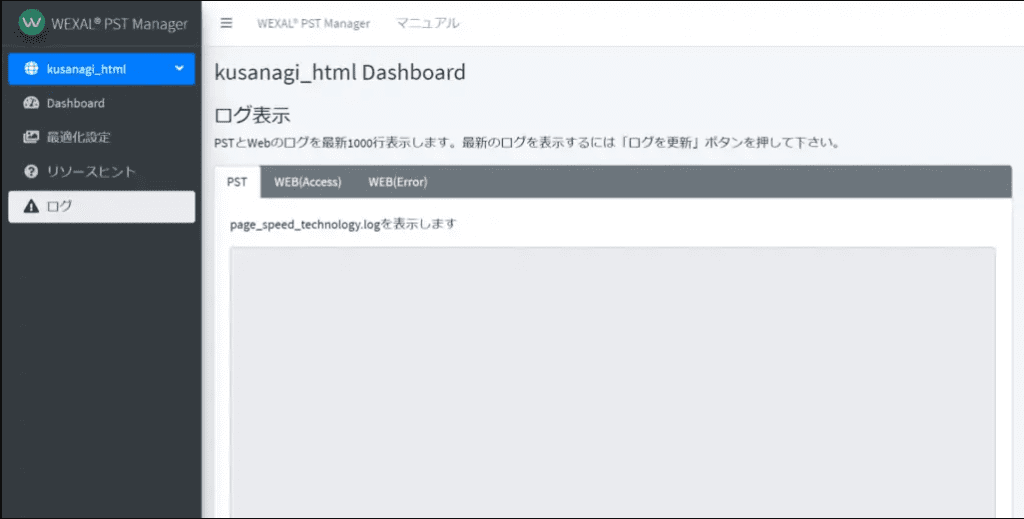Switch to the WEB(Error) tab
The image size is (1024, 519).
click(x=398, y=182)
